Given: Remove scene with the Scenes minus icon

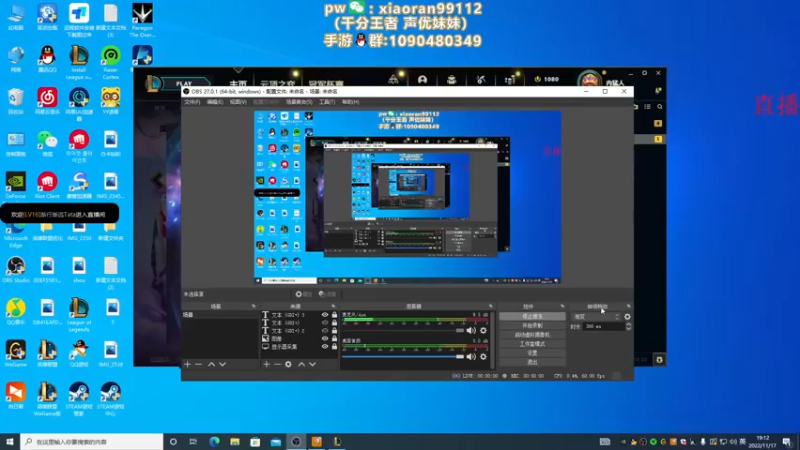Looking at the screenshot, I should pos(198,364).
